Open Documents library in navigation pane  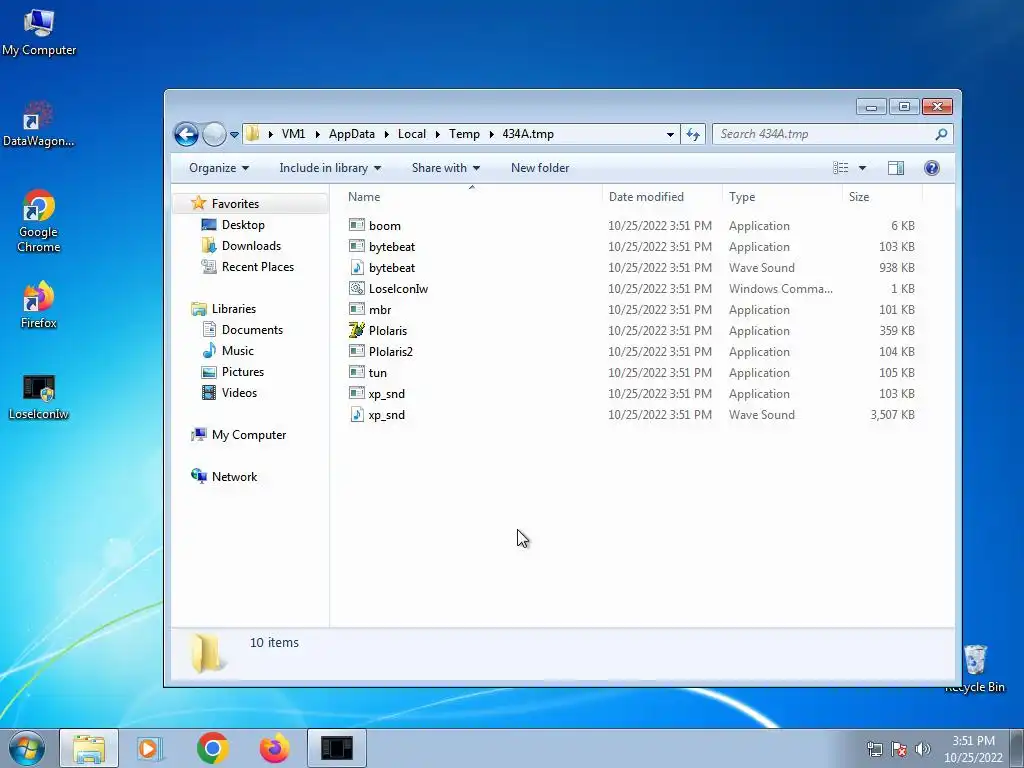point(252,330)
